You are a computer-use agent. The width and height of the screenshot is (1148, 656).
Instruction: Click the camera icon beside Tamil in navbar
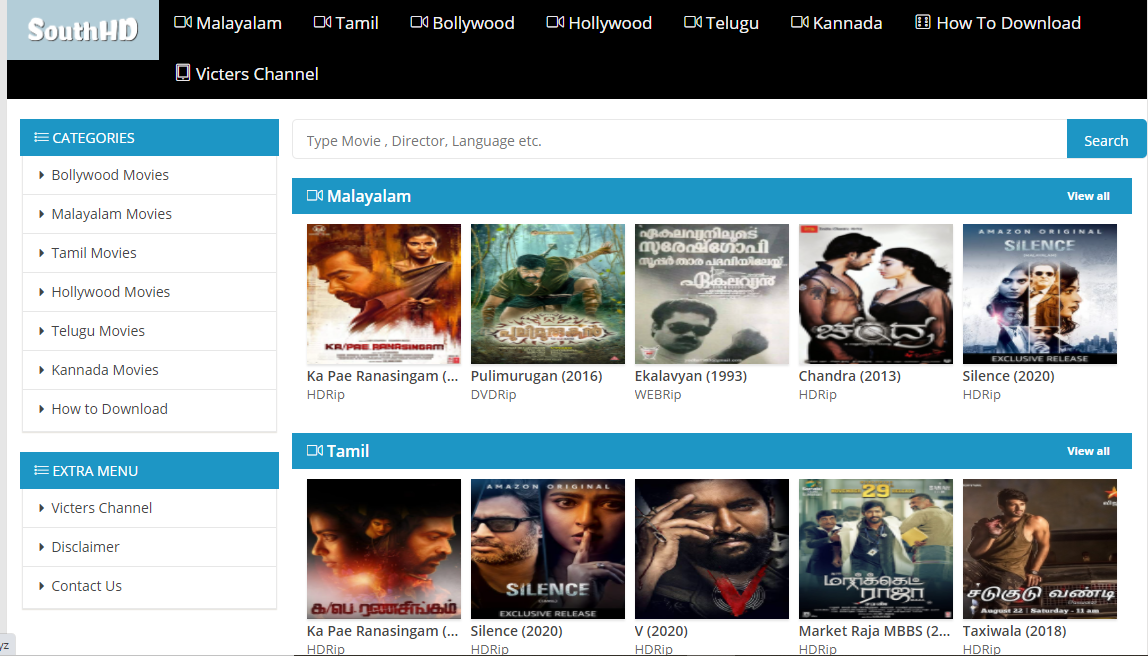pos(322,22)
